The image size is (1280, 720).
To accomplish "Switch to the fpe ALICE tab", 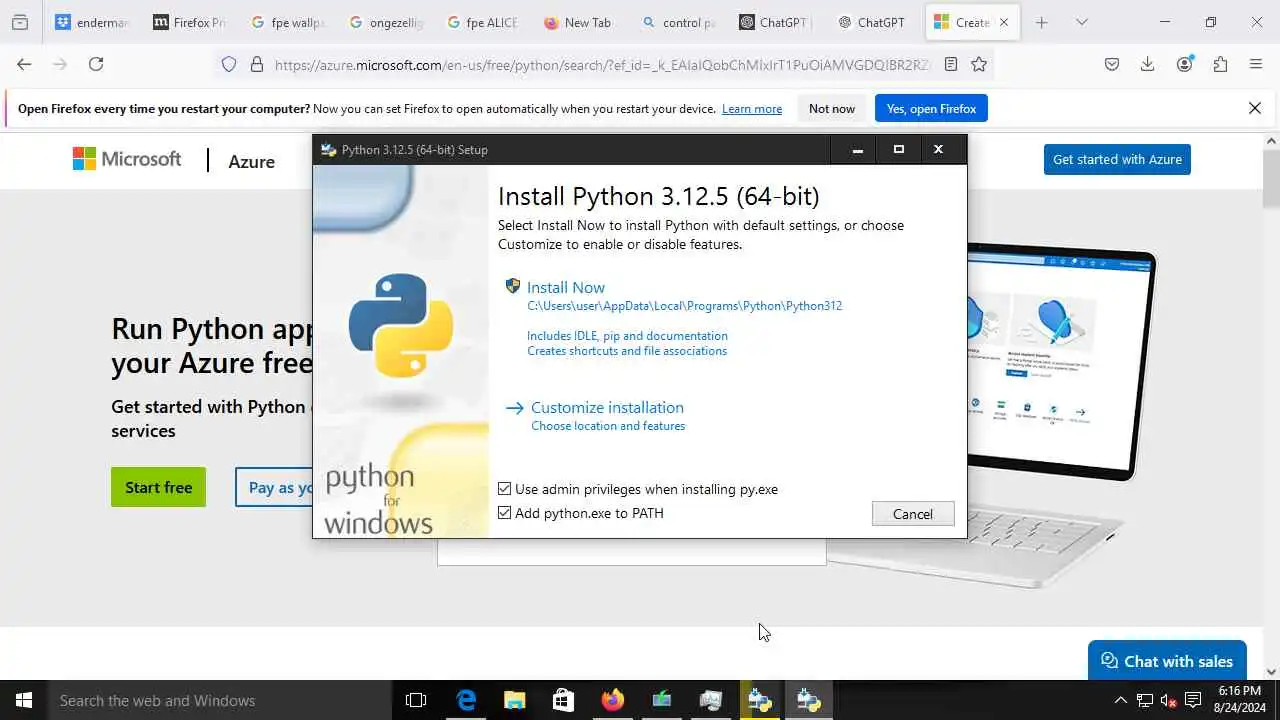I will (x=483, y=22).
